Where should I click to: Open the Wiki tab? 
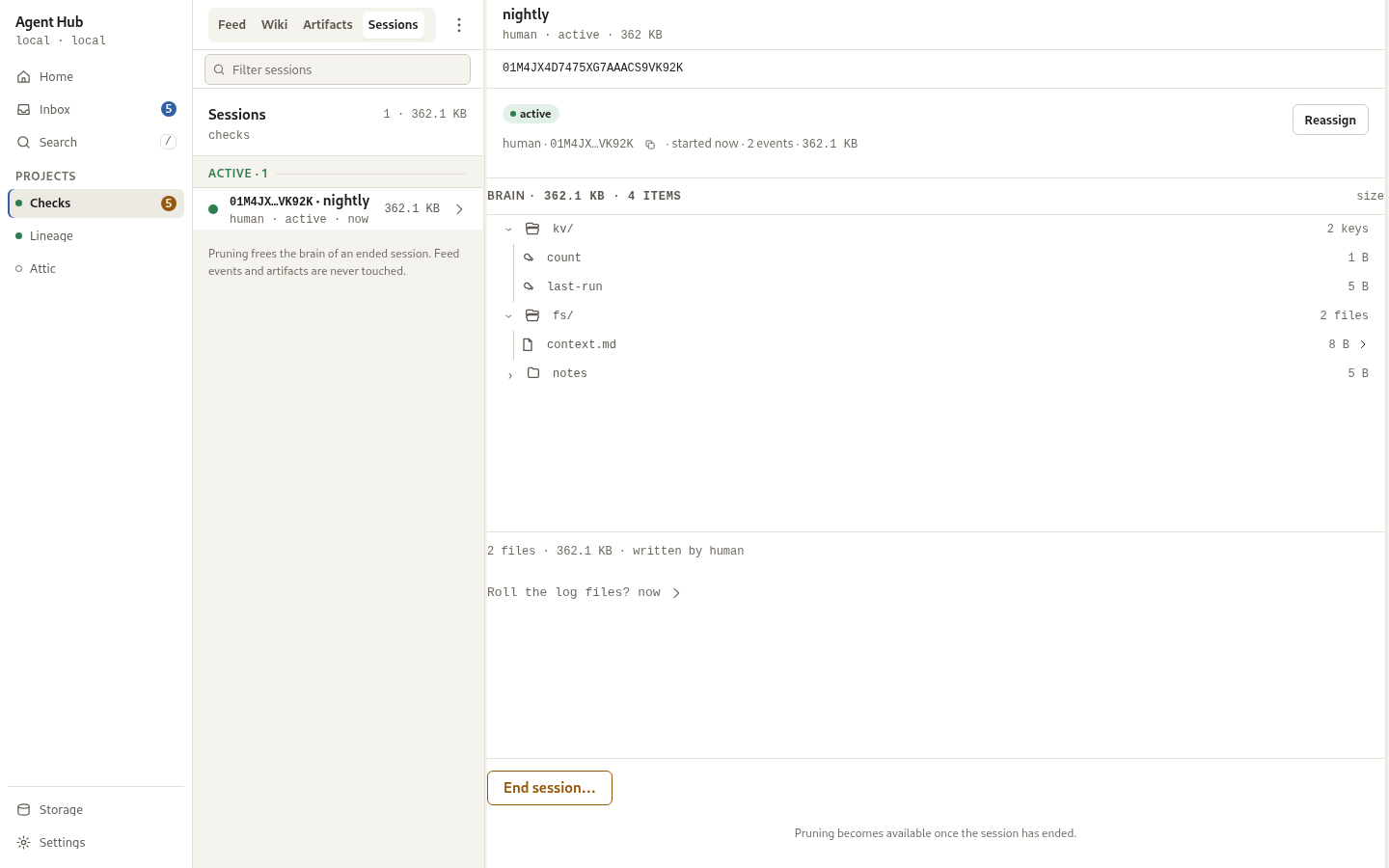pos(274,25)
